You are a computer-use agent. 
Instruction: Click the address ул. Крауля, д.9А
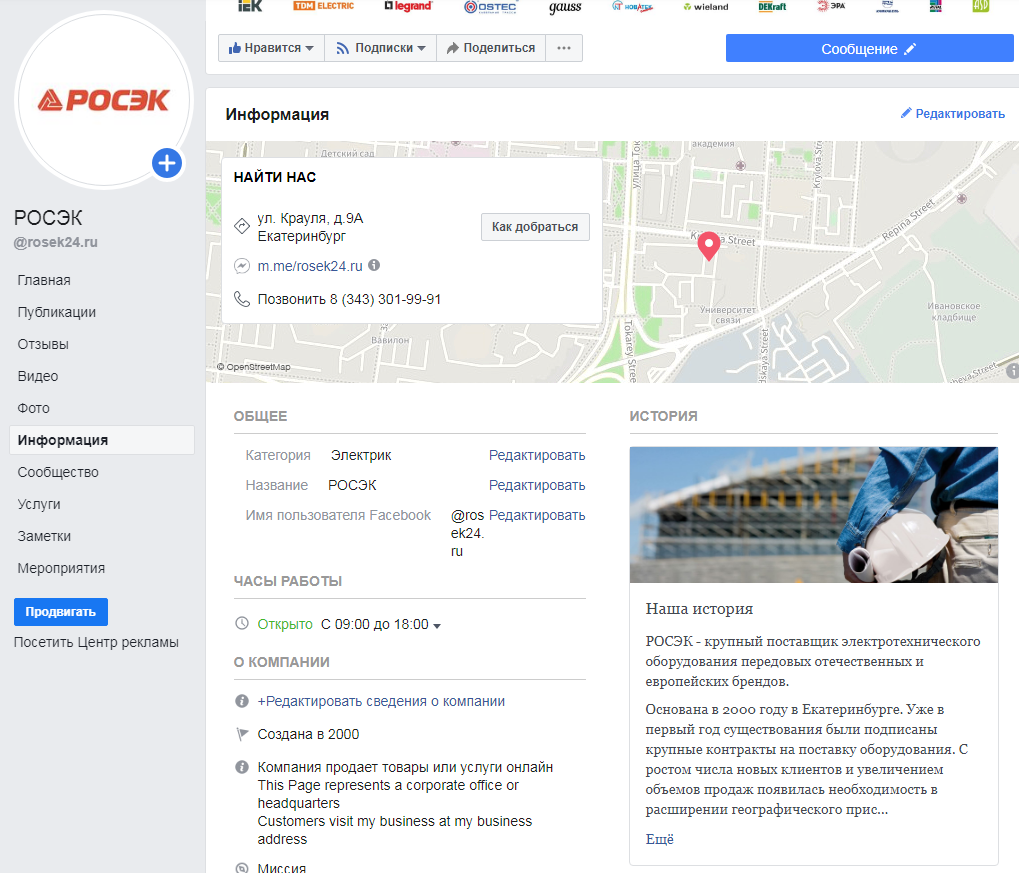(x=310, y=218)
